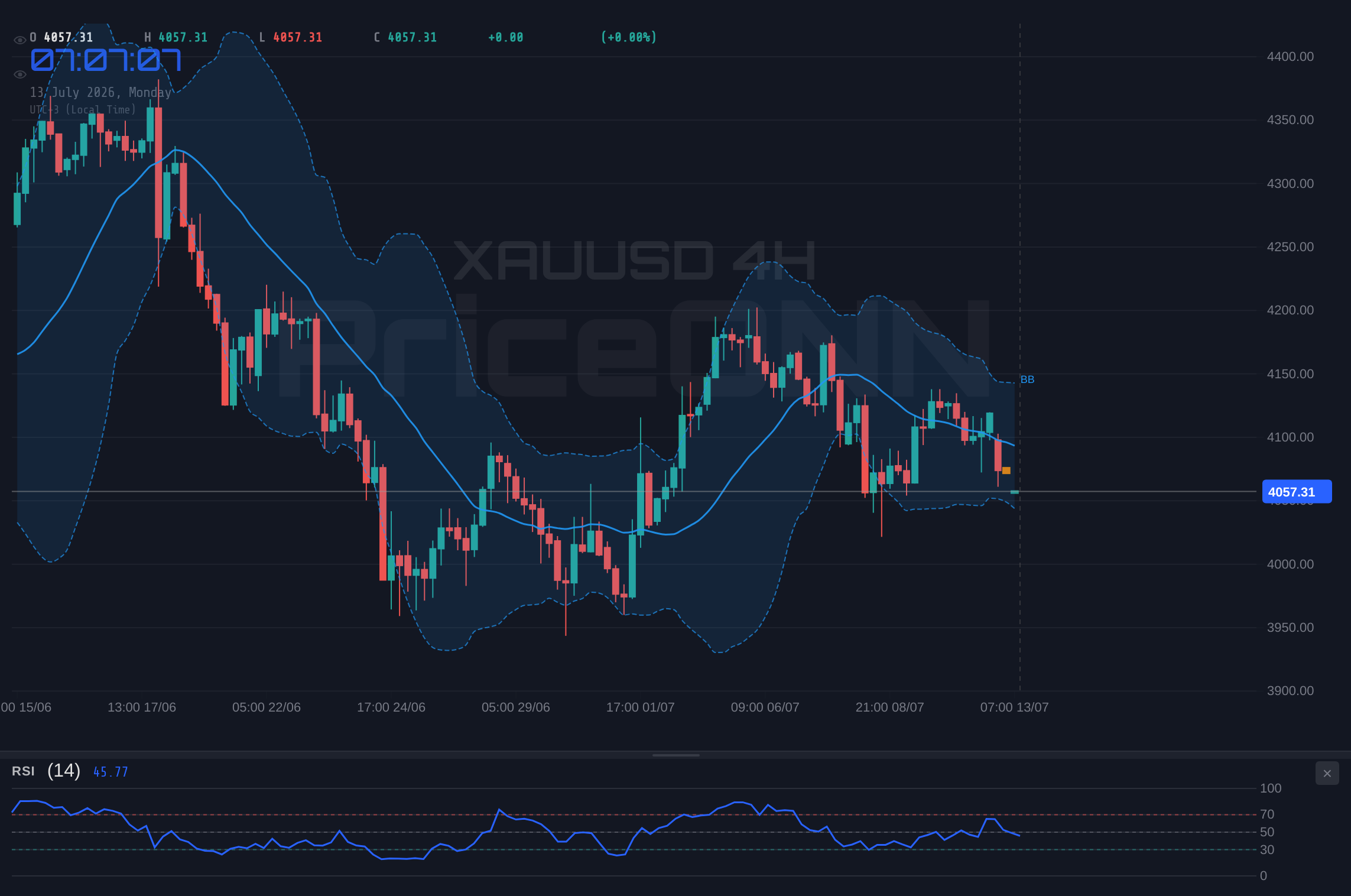This screenshot has height=896, width=1351.
Task: Toggle visibility eye beside the countdown timer
Action: 20,74
